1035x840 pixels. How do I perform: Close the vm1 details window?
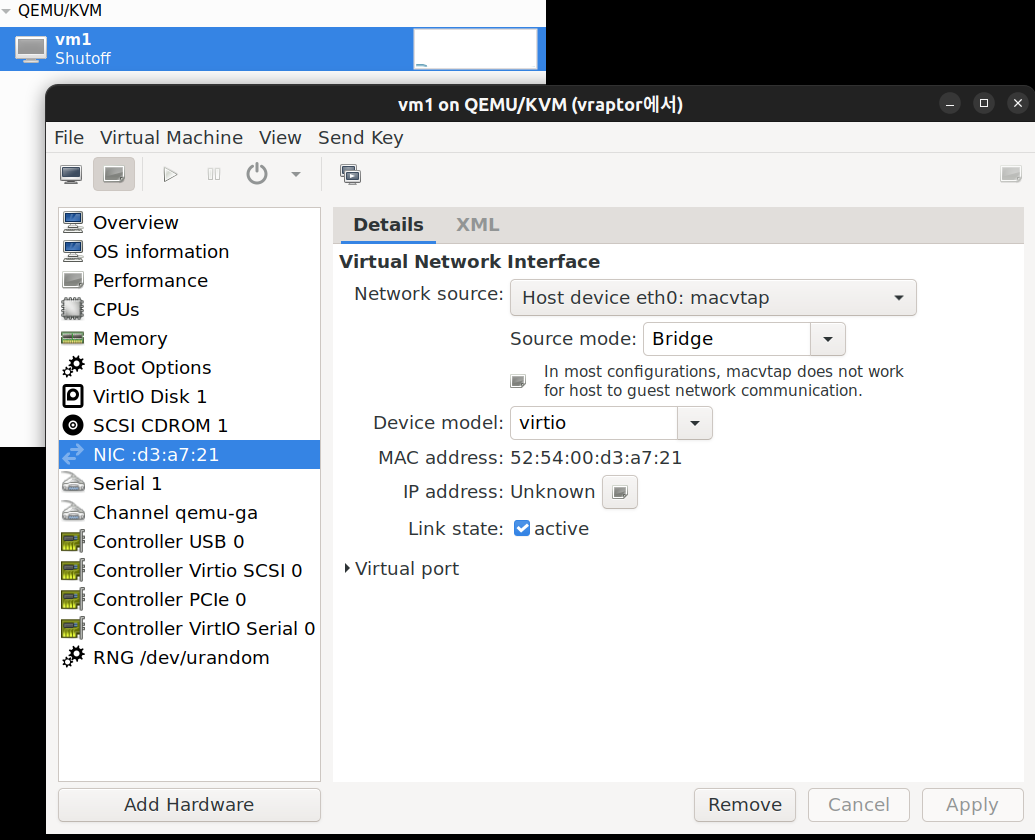1018,104
